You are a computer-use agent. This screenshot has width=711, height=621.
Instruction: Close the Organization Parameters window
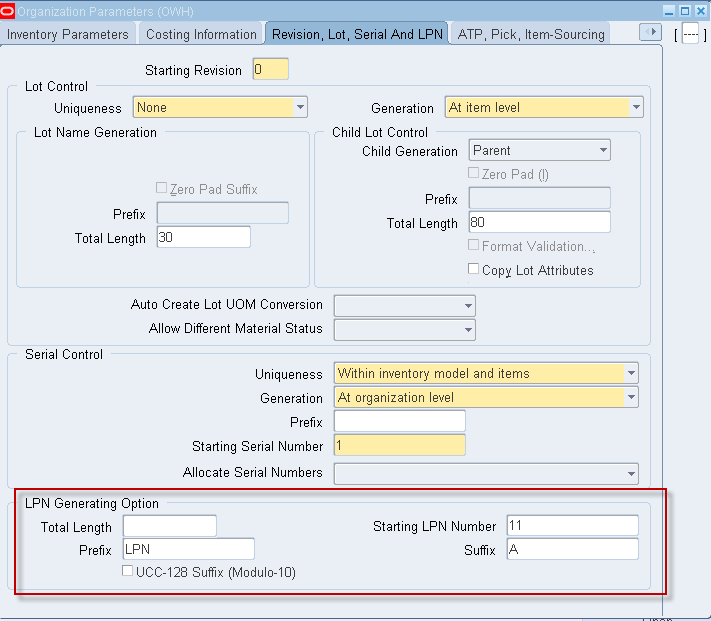[701, 11]
